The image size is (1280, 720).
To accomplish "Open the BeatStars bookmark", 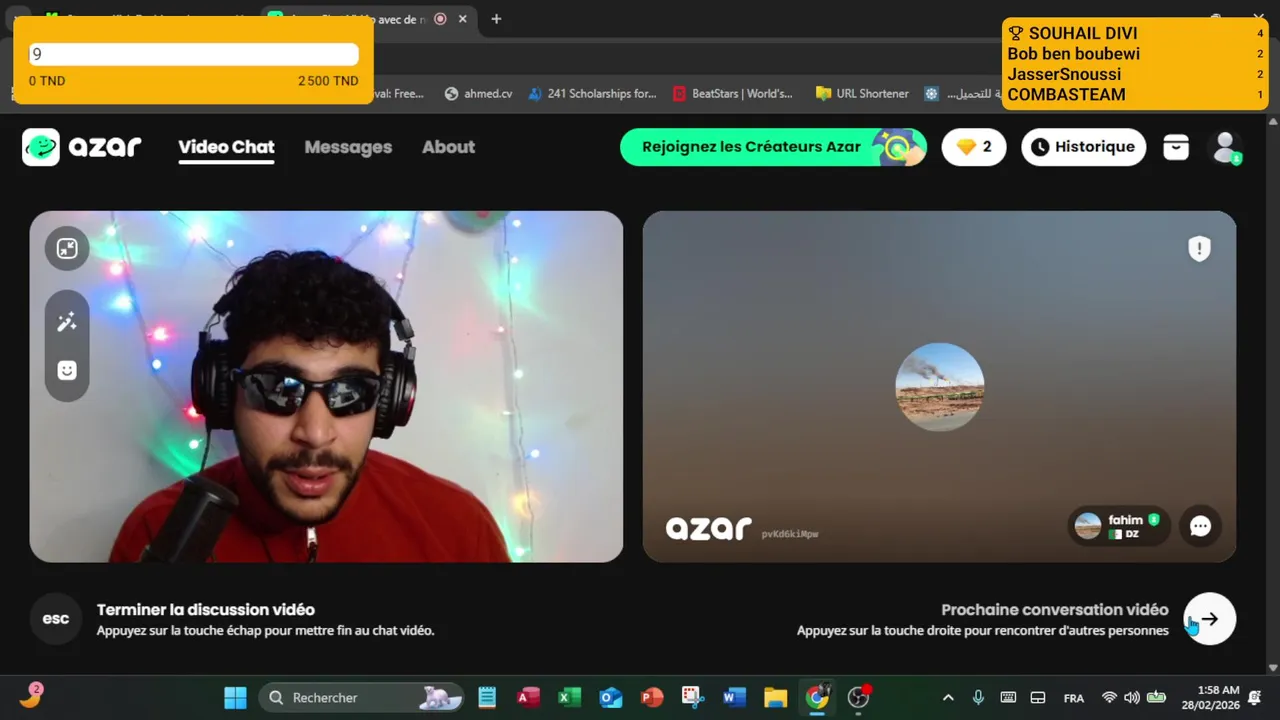I will 733,93.
